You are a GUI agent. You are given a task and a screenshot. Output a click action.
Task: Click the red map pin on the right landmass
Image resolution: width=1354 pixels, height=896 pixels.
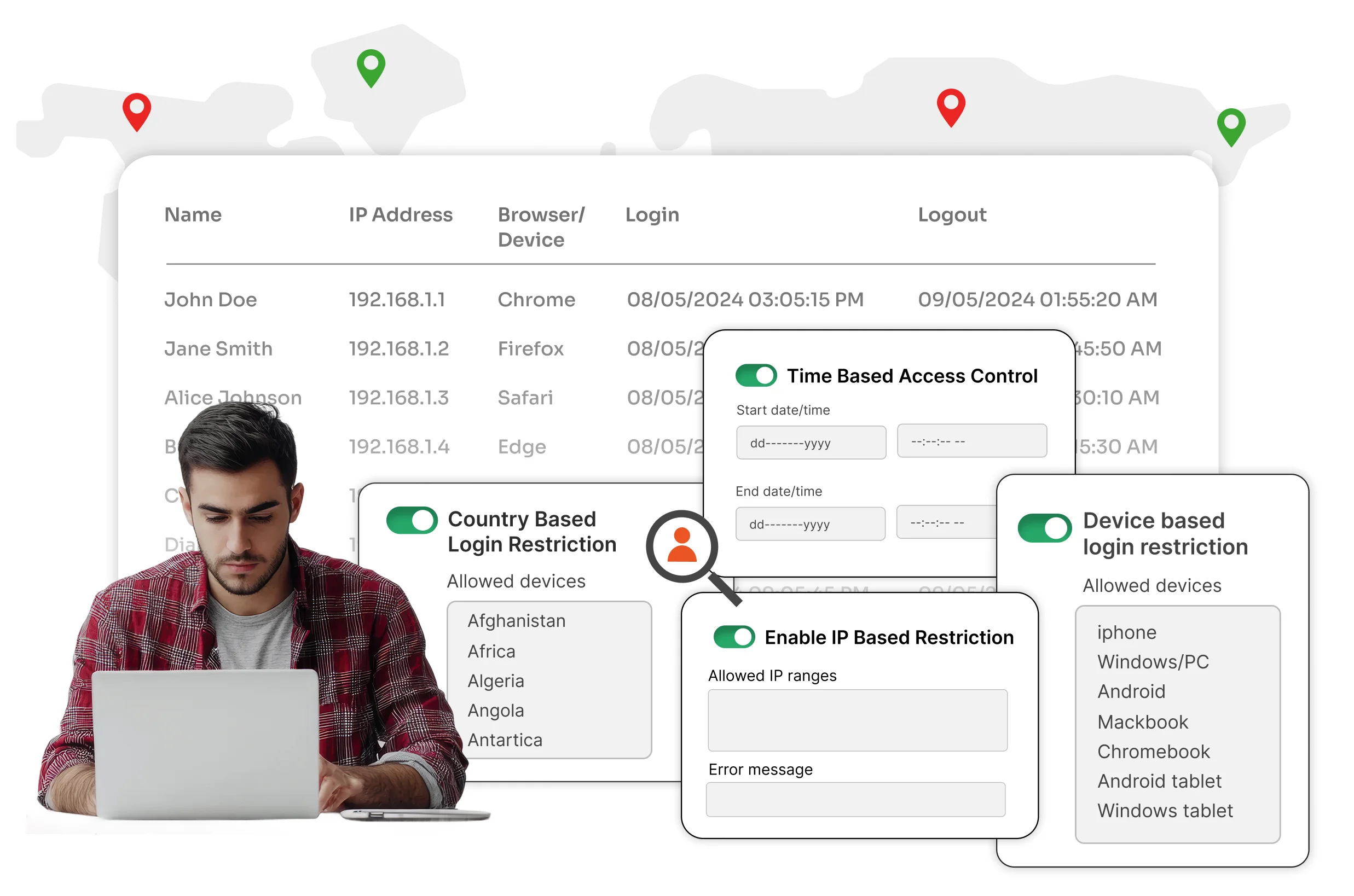(951, 107)
